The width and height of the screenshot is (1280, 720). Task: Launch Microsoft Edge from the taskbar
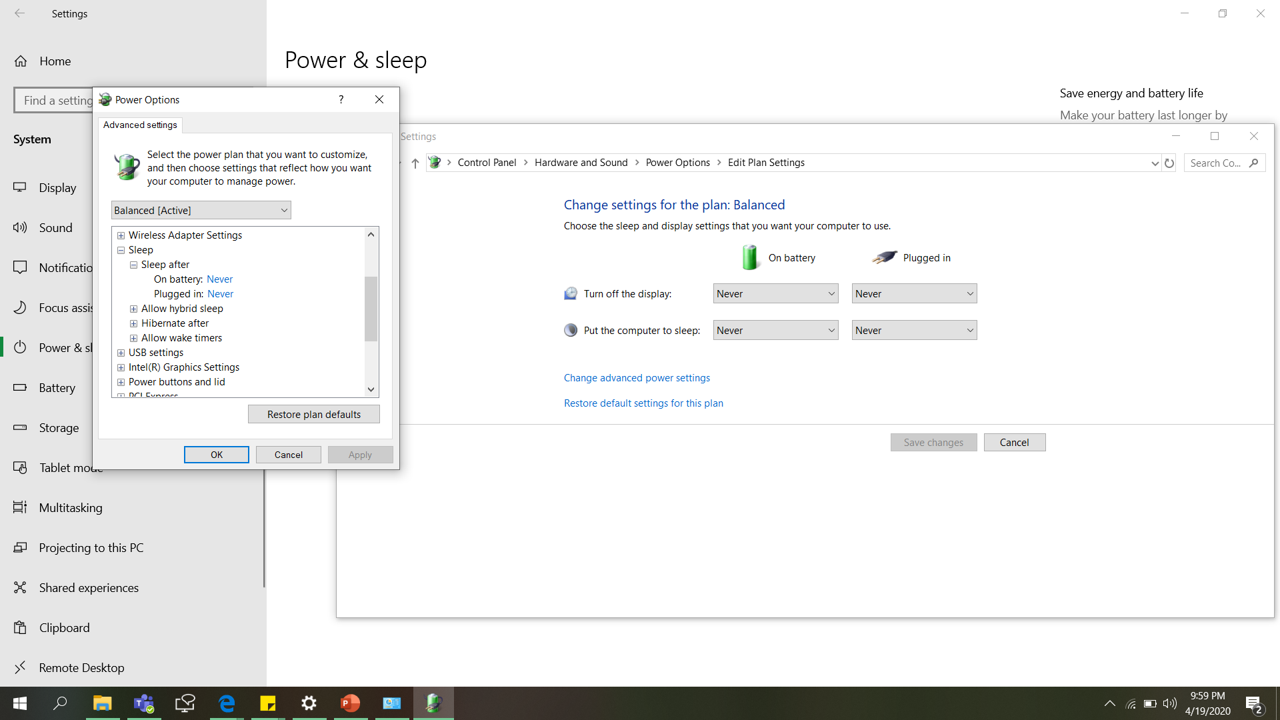click(226, 703)
